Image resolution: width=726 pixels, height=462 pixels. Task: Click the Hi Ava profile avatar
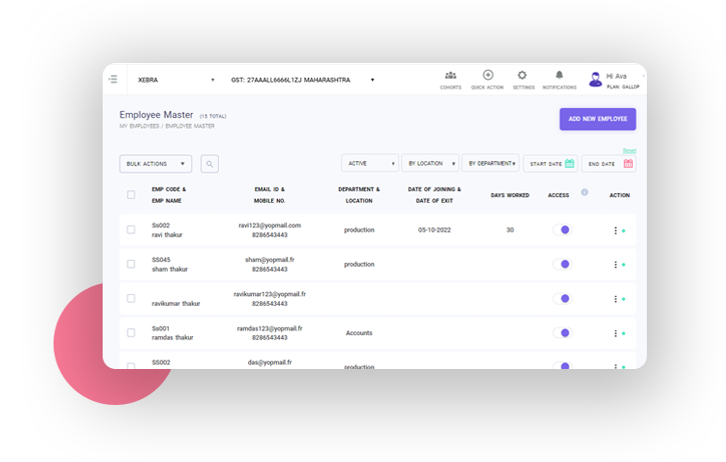[596, 79]
